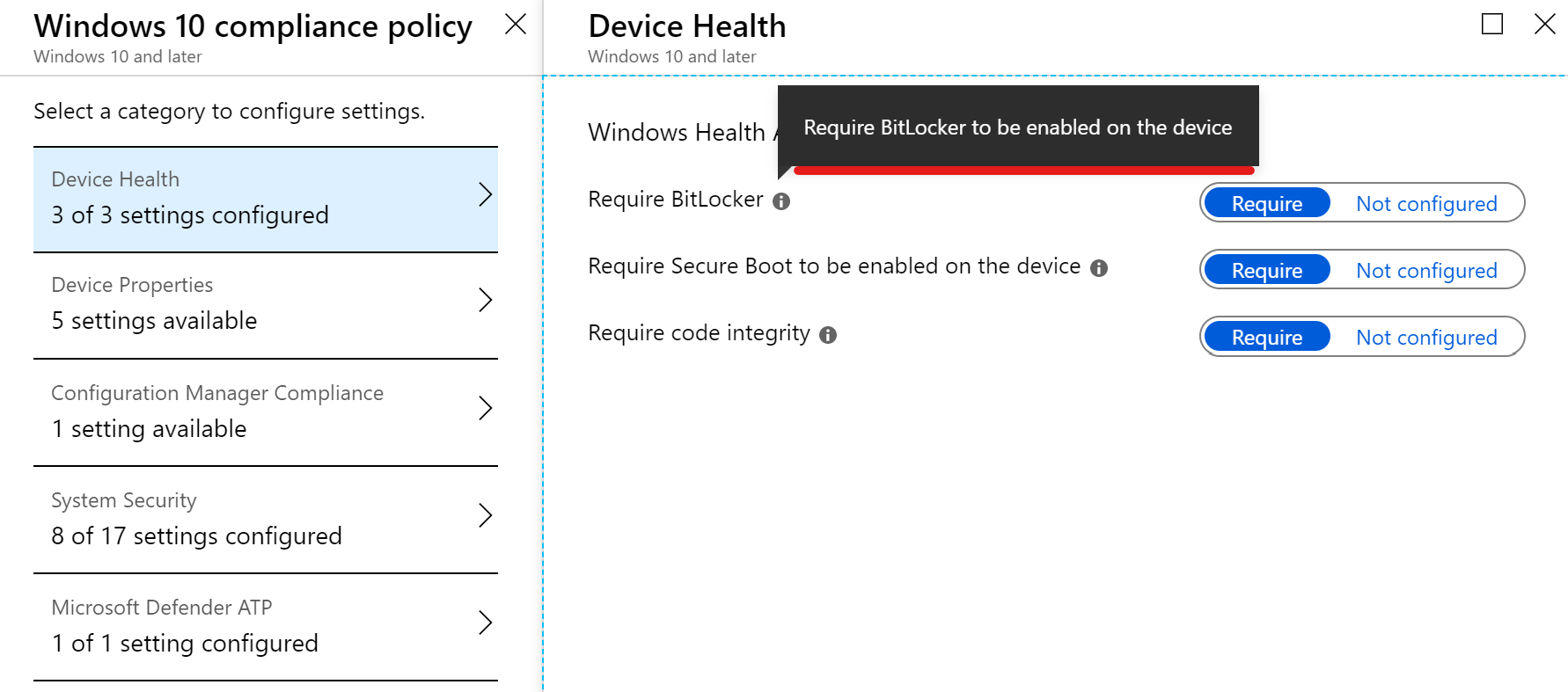This screenshot has height=692, width=1568.
Task: Close the Device Health pane
Action: (1545, 24)
